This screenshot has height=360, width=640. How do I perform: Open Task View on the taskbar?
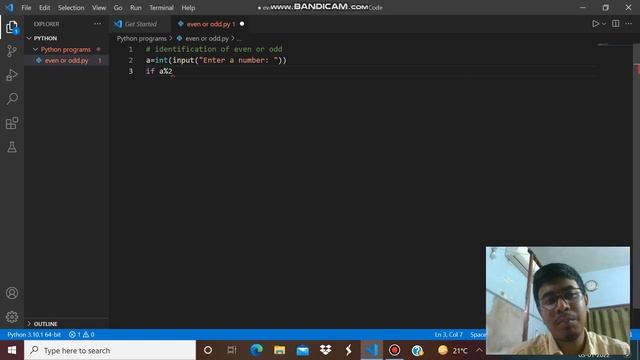click(x=232, y=350)
